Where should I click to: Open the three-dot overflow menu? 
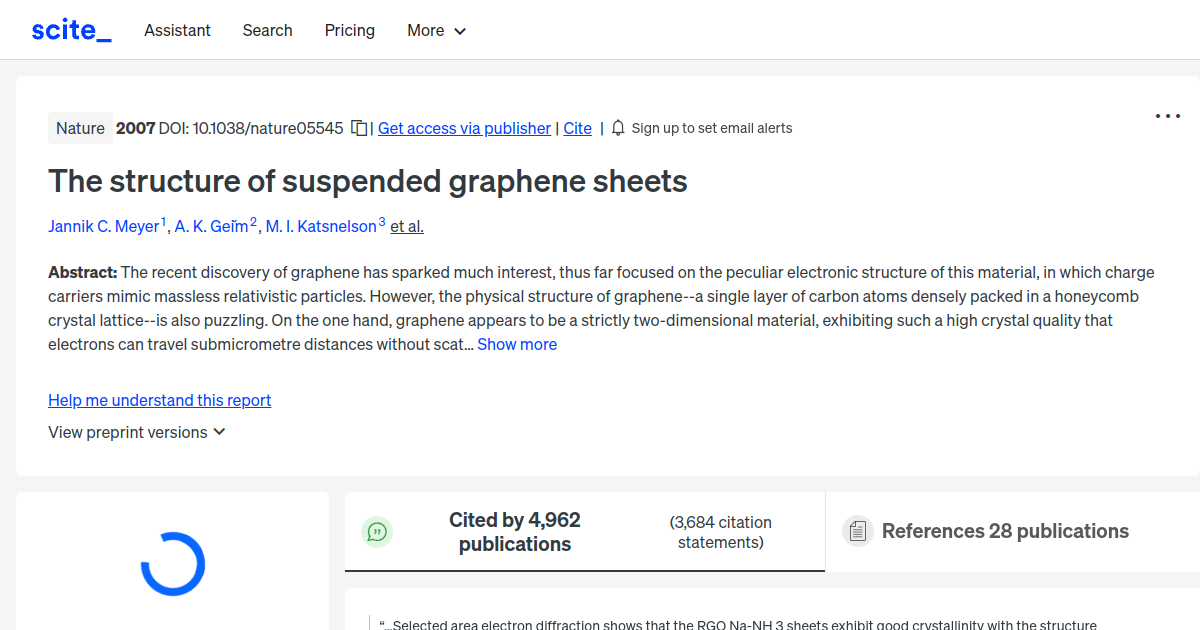(x=1167, y=116)
